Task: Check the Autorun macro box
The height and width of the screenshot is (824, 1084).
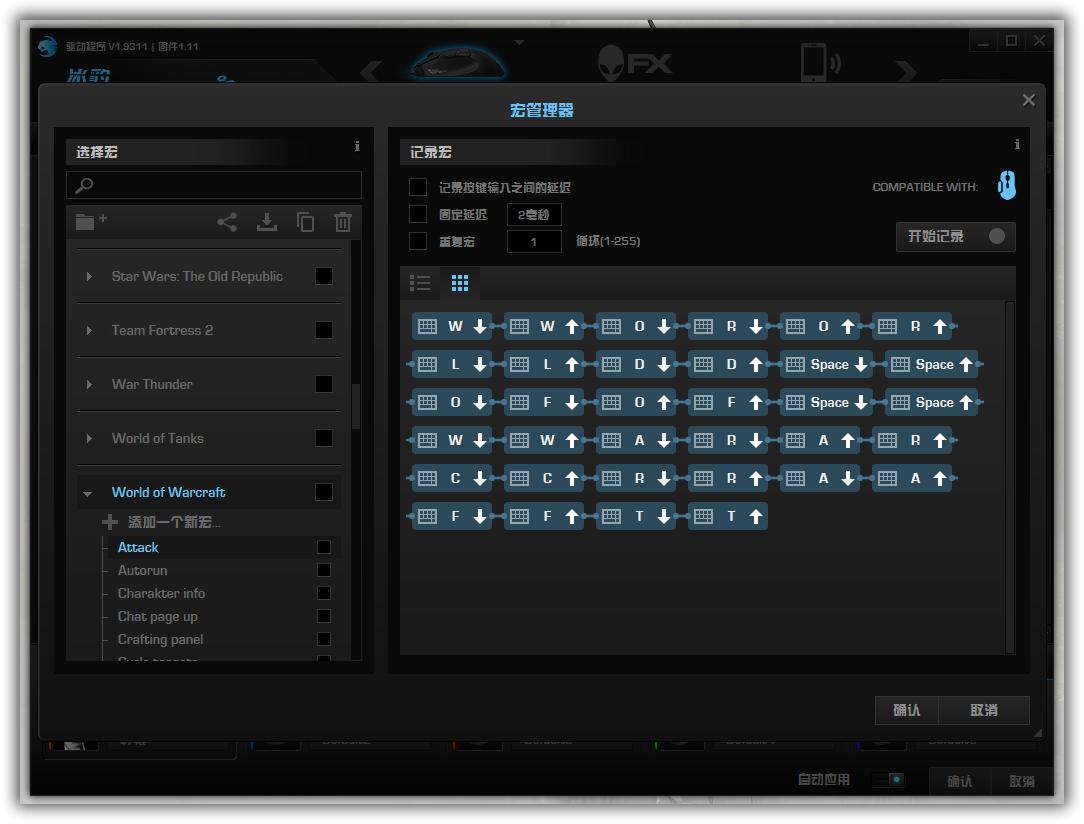Action: coord(324,570)
